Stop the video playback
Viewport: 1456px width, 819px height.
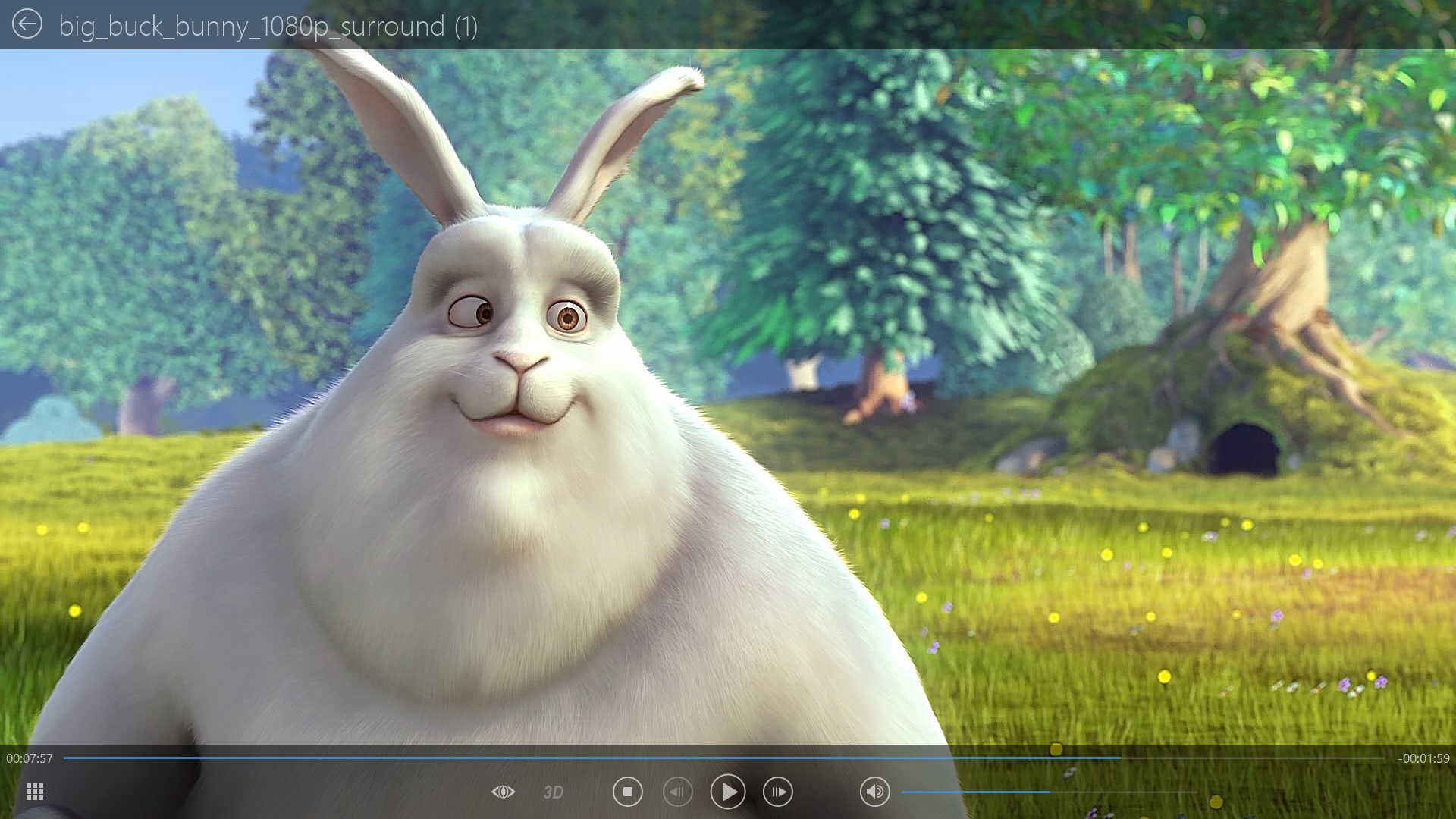(627, 792)
